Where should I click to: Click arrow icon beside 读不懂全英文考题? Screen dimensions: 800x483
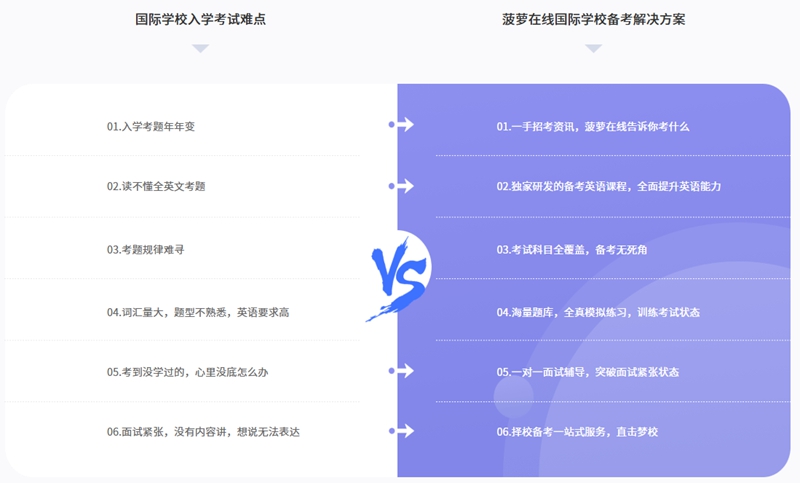401,186
